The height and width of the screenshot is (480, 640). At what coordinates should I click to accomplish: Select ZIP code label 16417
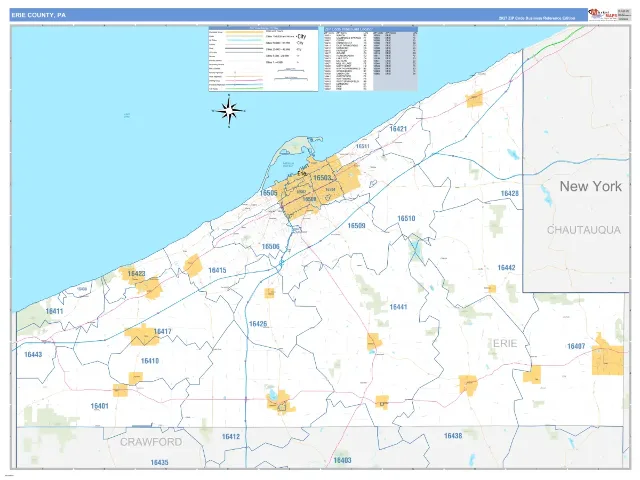[162, 331]
